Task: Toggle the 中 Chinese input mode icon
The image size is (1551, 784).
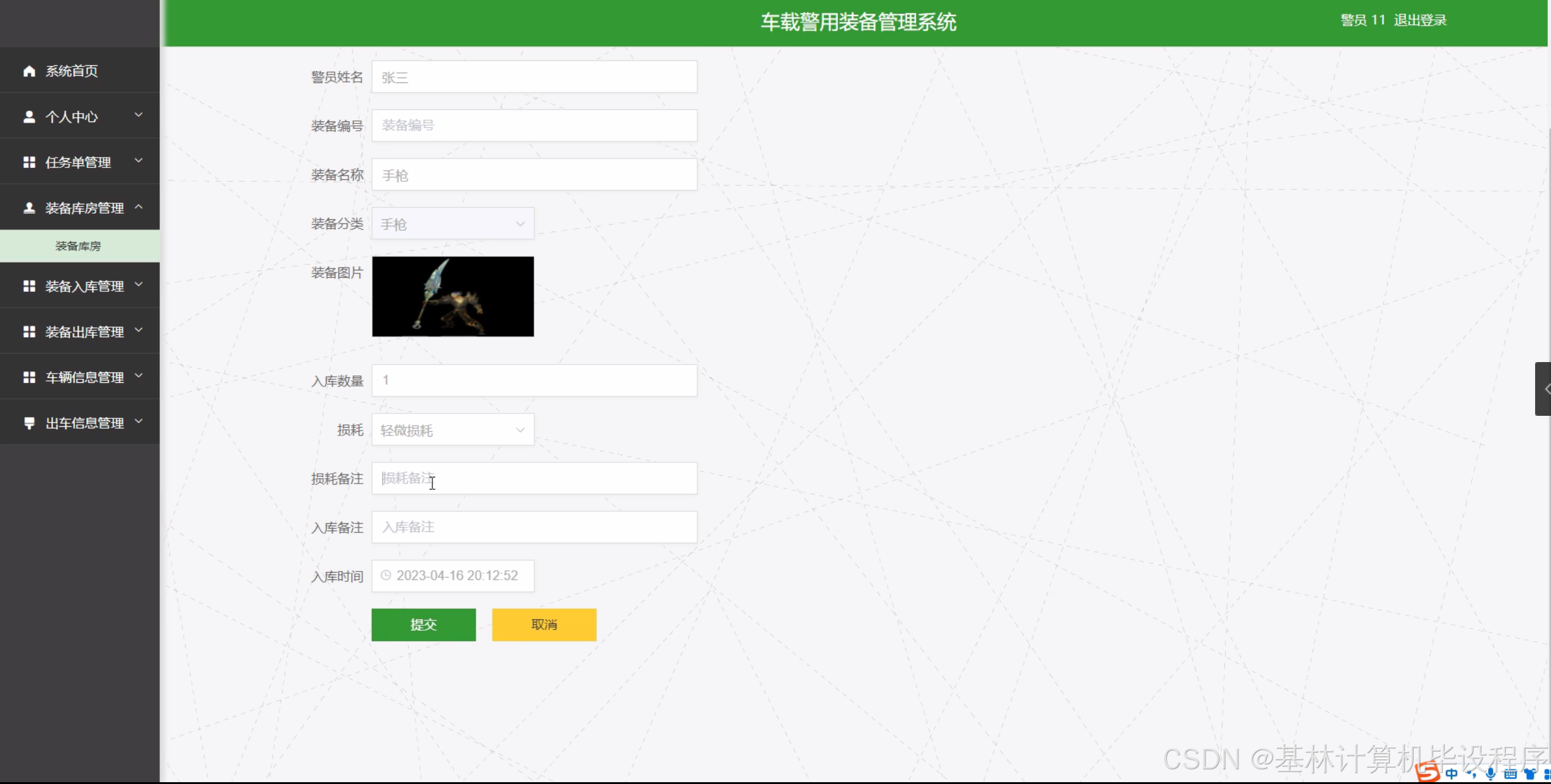Action: (x=1451, y=774)
